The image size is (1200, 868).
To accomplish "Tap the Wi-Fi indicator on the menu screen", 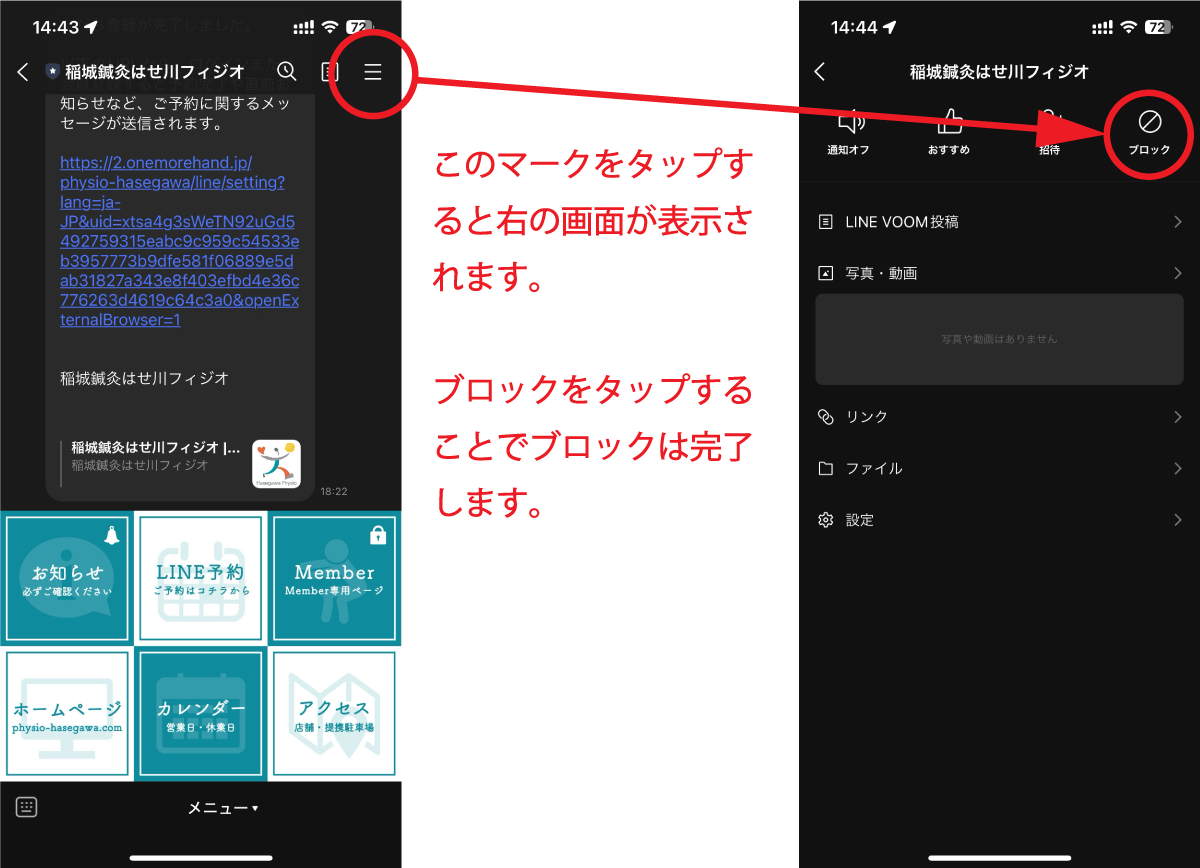I will (1129, 27).
